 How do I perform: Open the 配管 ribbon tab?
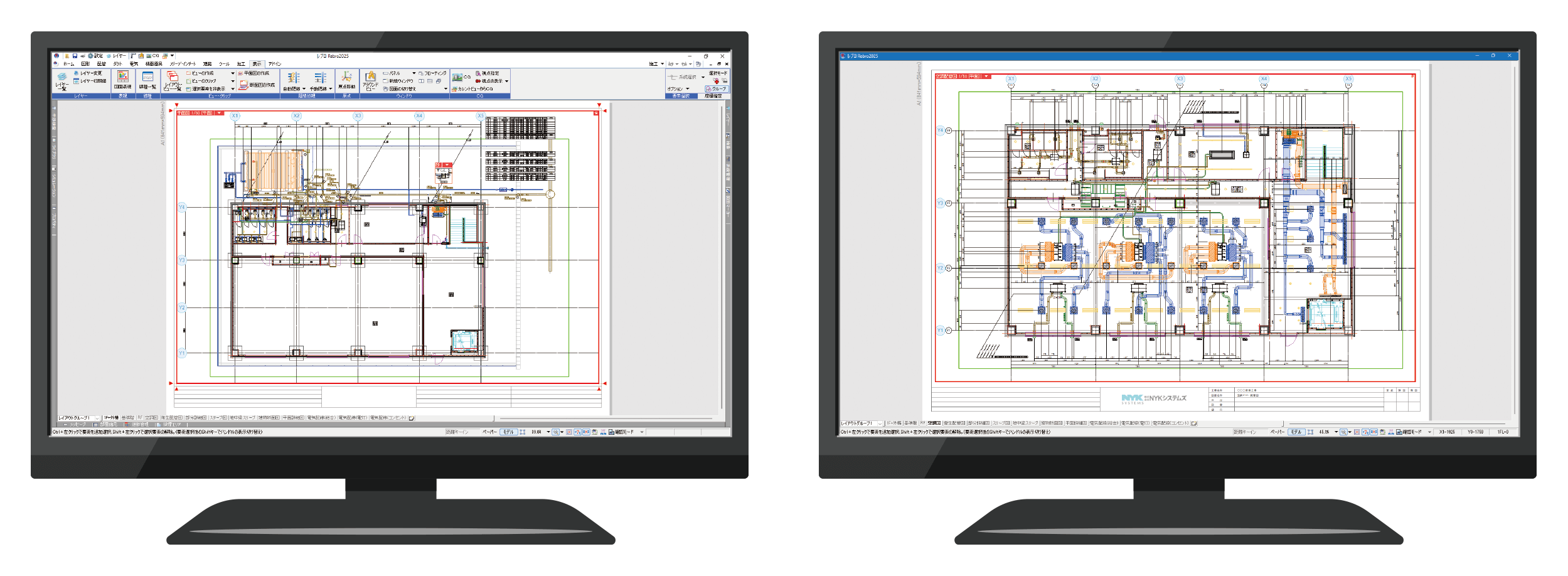[x=102, y=64]
